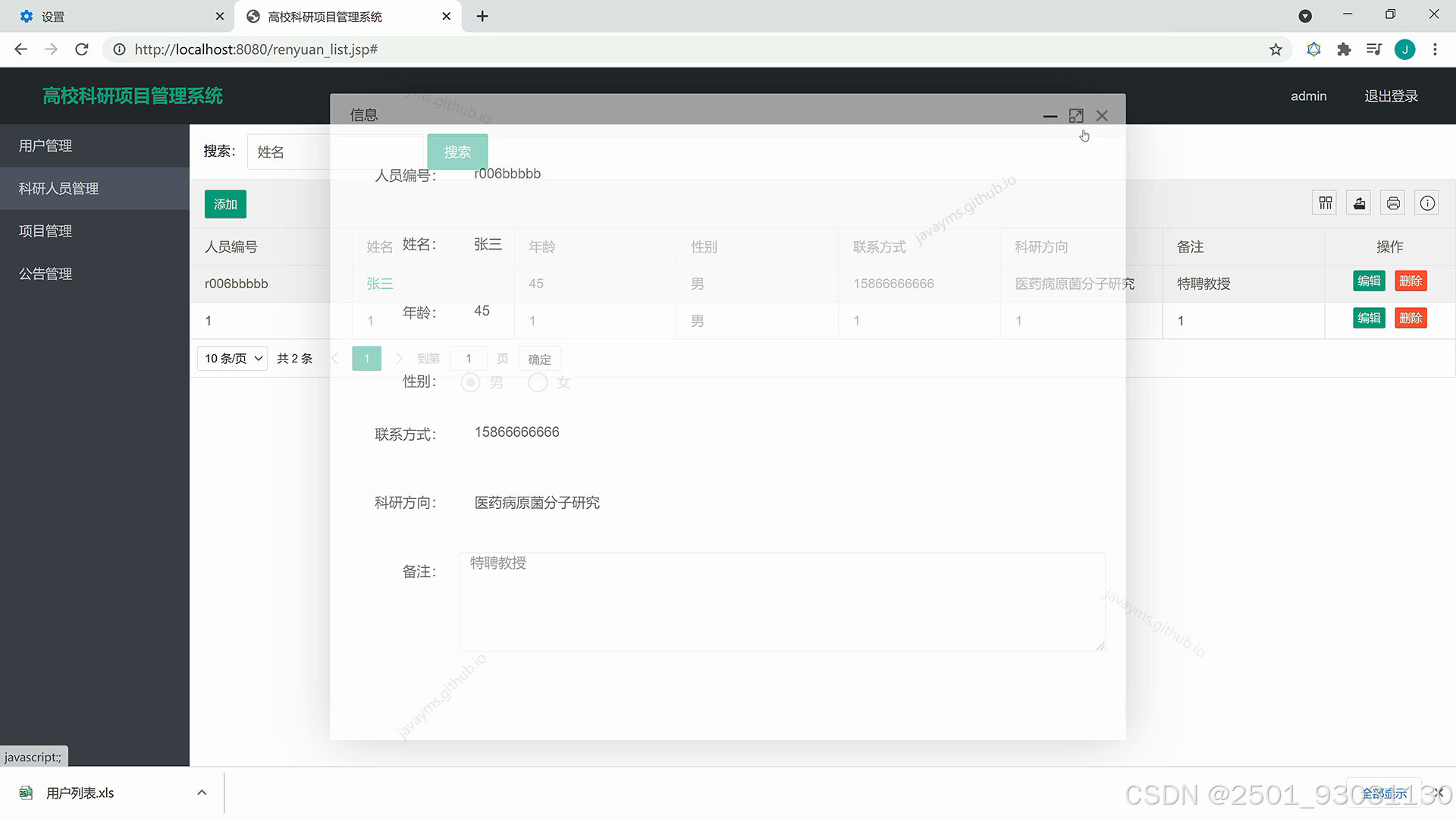Viewport: 1456px width, 819px height.
Task: Open the table info tips icon
Action: pos(1427,203)
